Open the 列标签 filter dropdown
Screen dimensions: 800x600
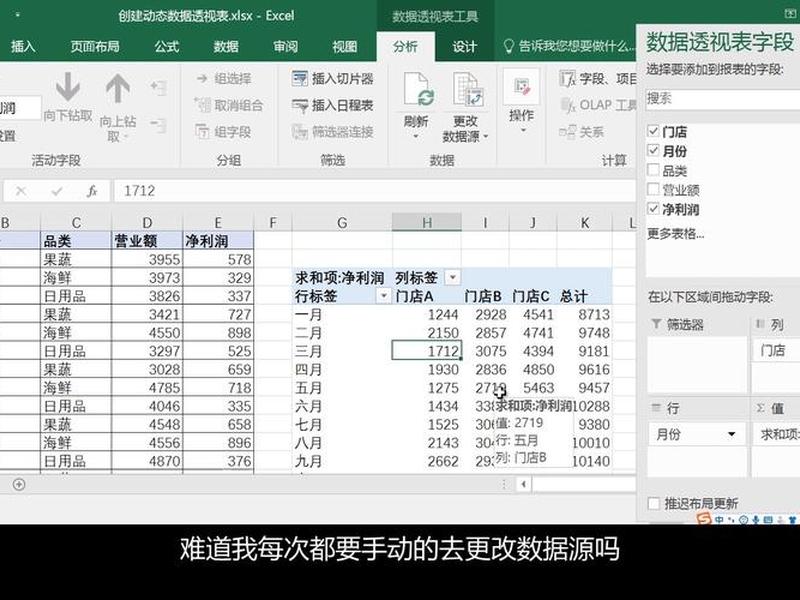[452, 278]
